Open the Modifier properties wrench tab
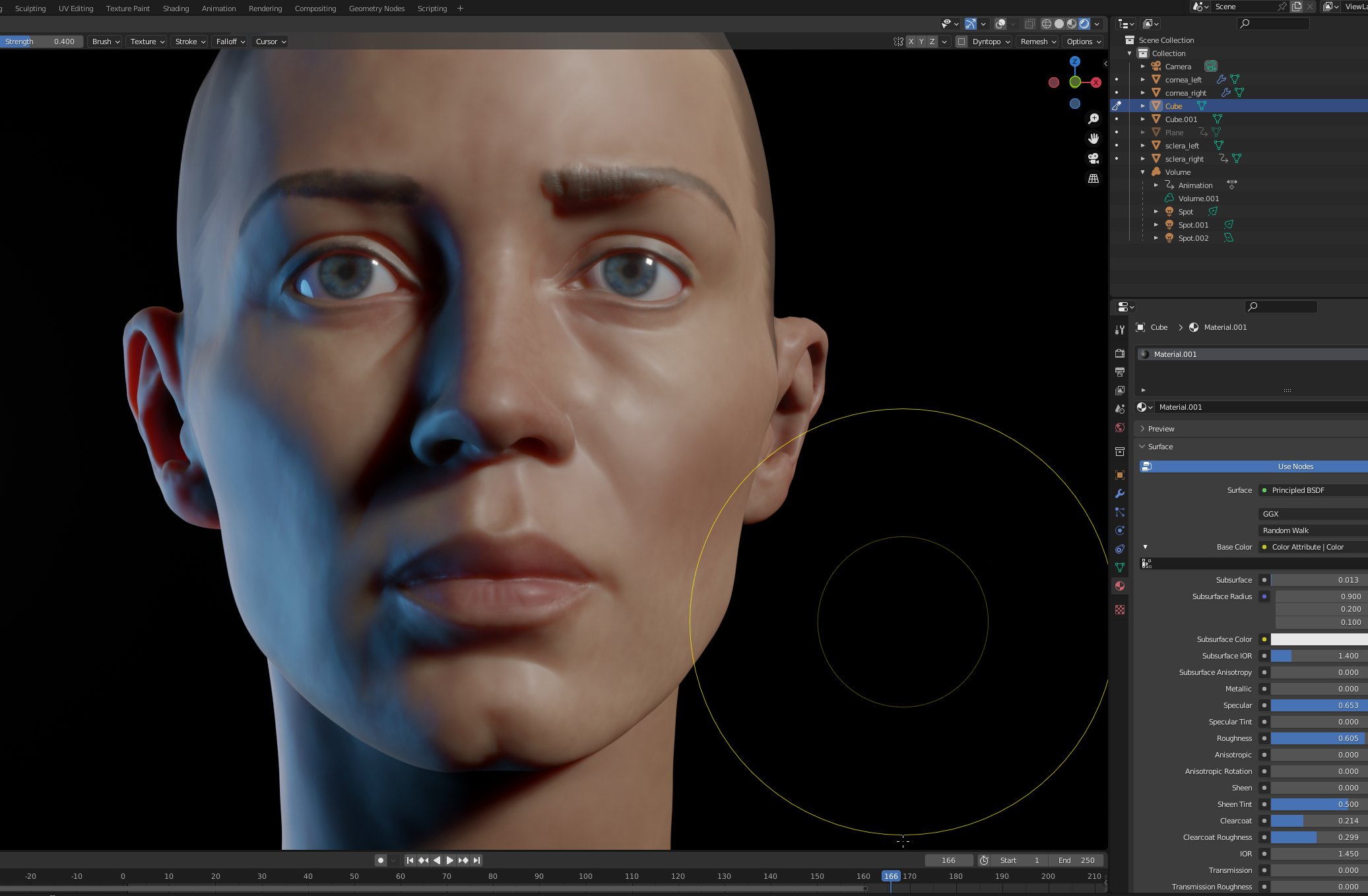 tap(1119, 494)
